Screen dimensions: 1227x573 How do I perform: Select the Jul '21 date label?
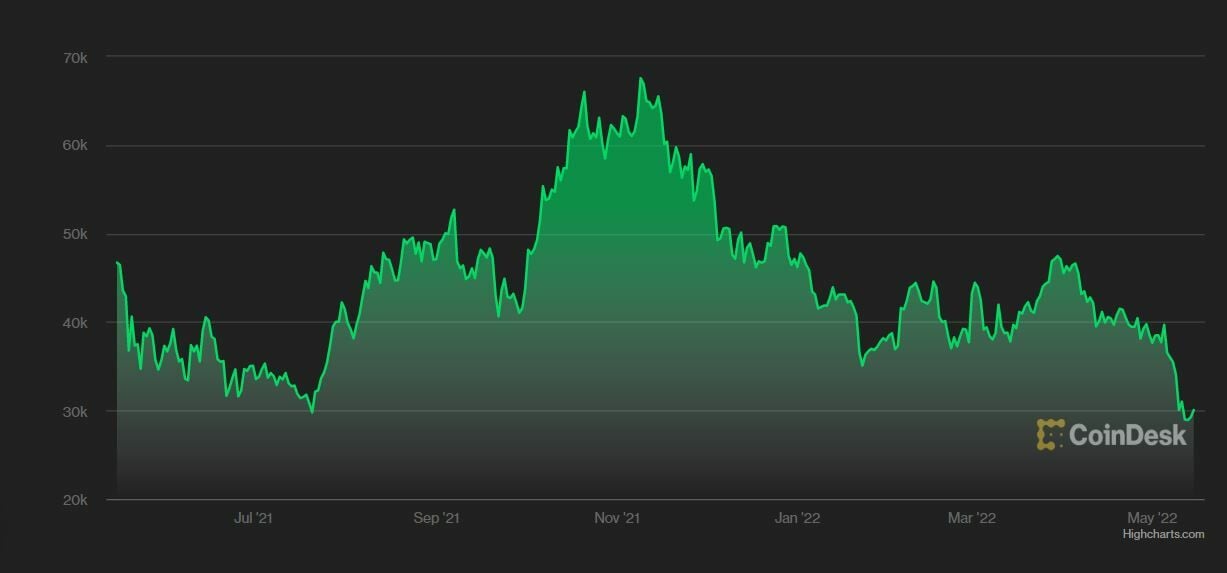coord(253,518)
